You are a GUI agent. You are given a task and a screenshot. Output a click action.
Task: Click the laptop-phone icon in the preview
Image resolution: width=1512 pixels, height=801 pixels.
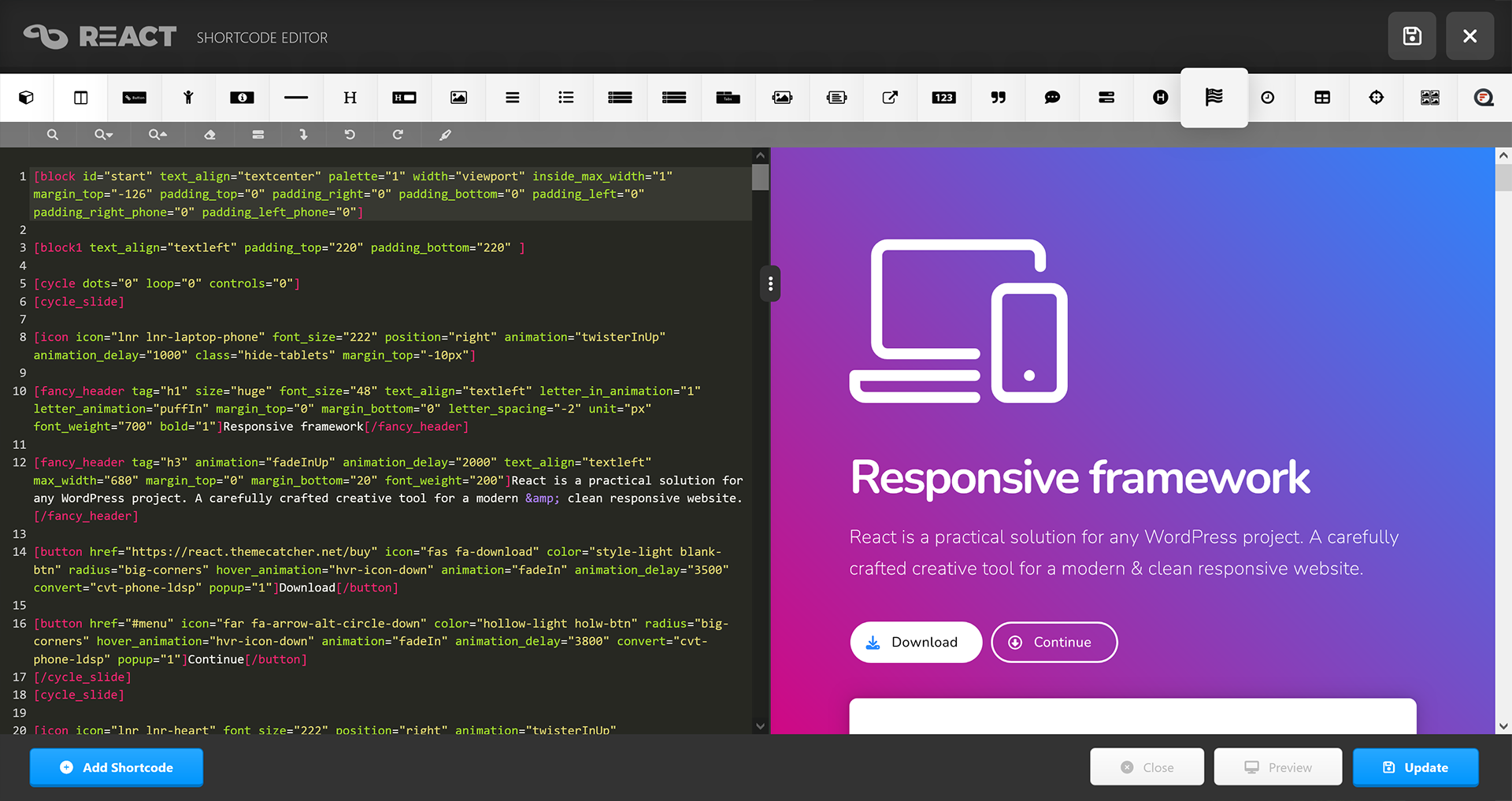(x=958, y=321)
